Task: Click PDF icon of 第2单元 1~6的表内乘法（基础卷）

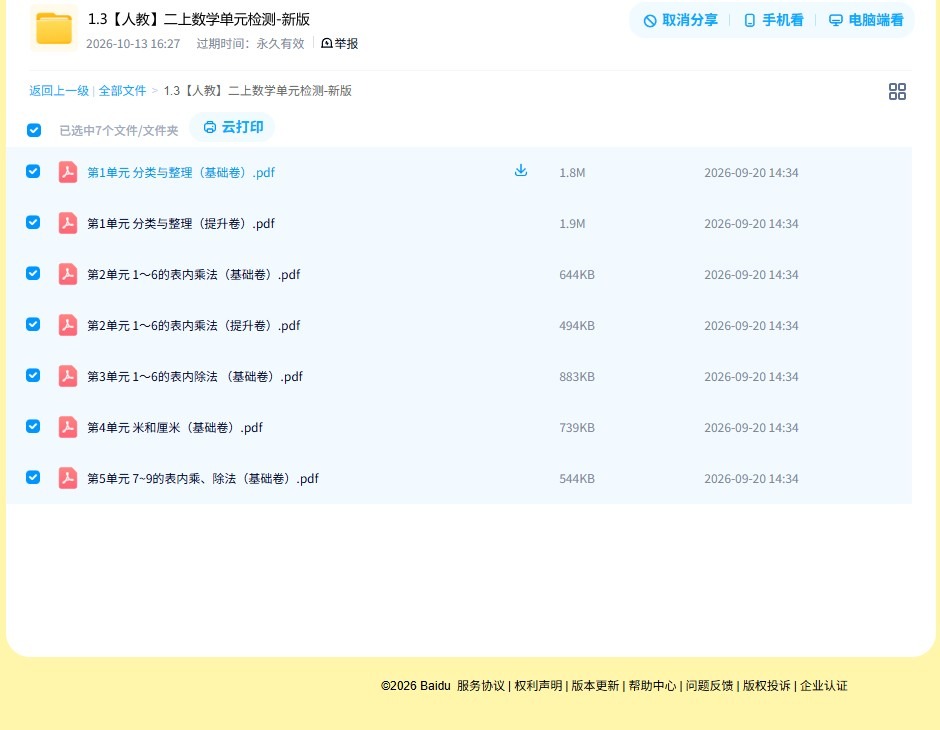Action: (68, 274)
